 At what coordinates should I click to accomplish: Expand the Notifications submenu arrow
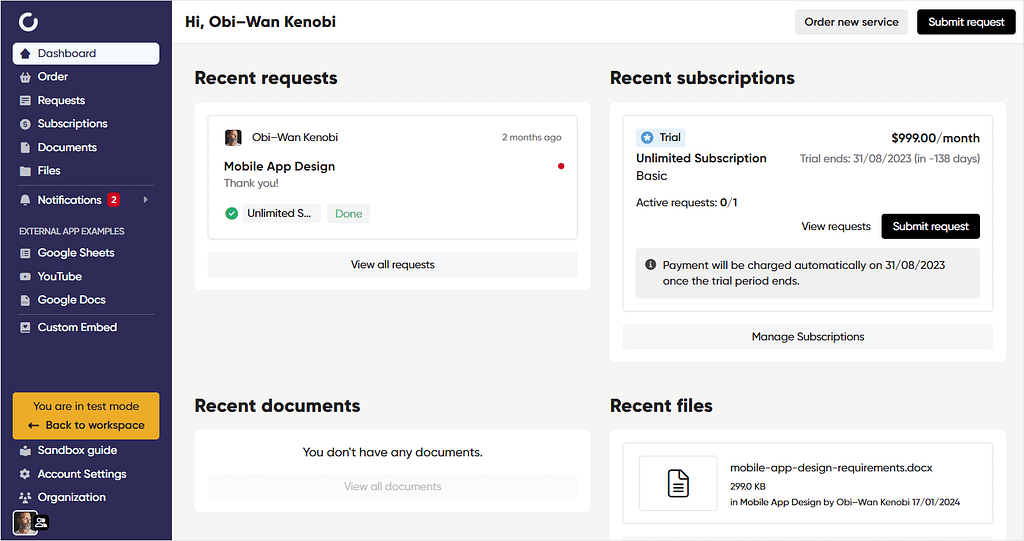(146, 200)
